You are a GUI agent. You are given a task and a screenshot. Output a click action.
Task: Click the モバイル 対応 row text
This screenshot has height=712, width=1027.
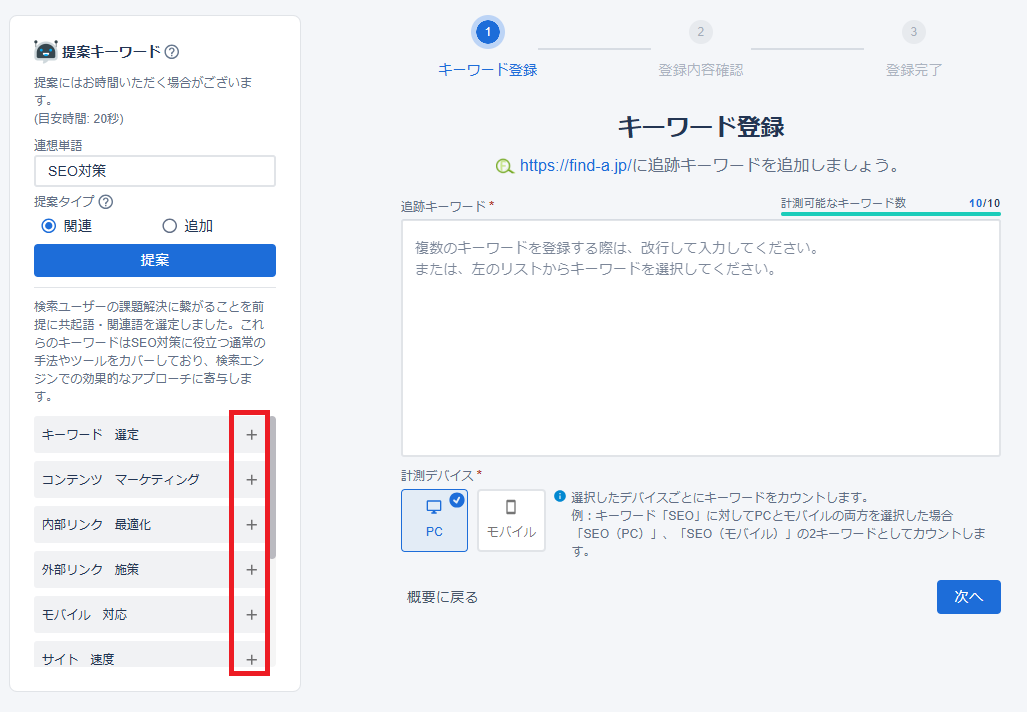pyautogui.click(x=84, y=615)
